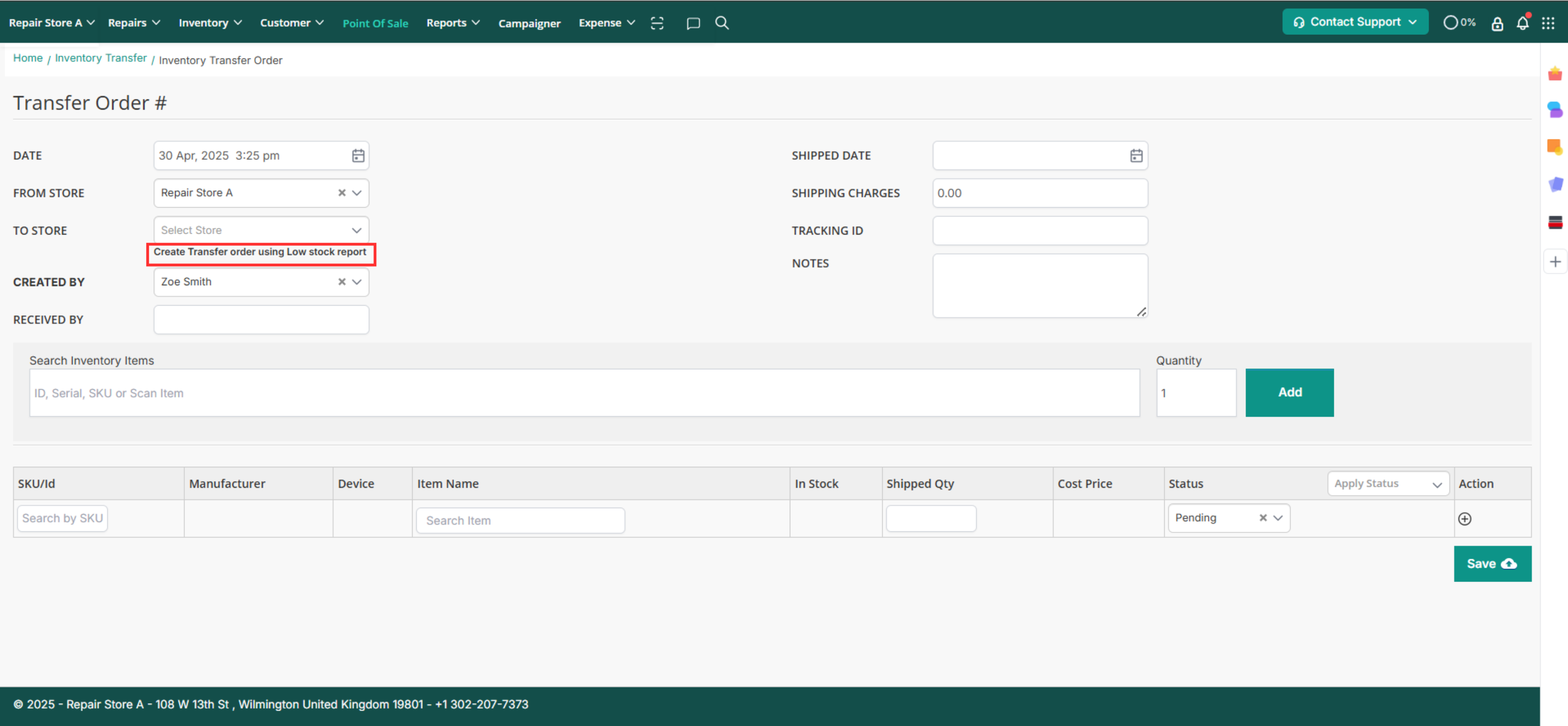
Task: Click the RECEIVED BY field
Action: click(261, 320)
